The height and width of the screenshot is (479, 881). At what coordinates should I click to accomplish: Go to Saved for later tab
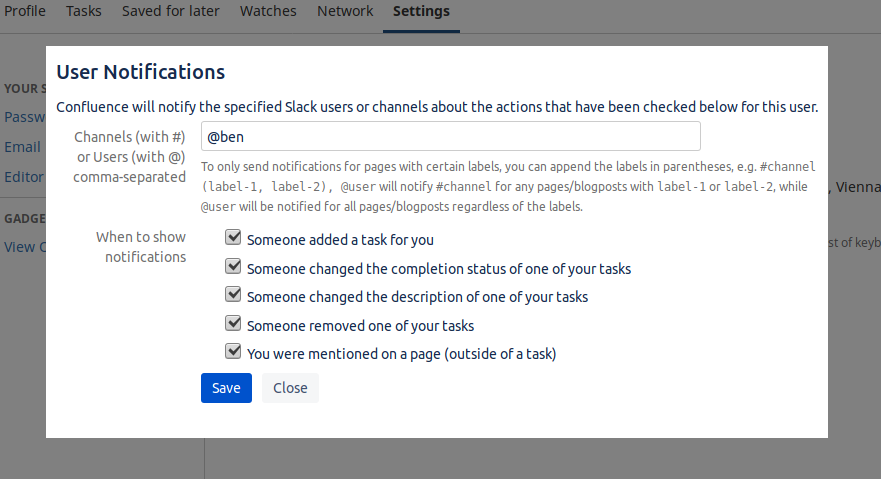point(170,12)
